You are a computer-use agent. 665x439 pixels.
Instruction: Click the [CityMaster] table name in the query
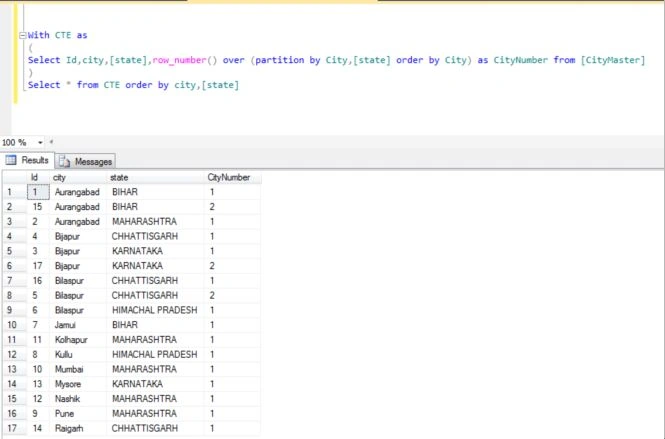613,60
